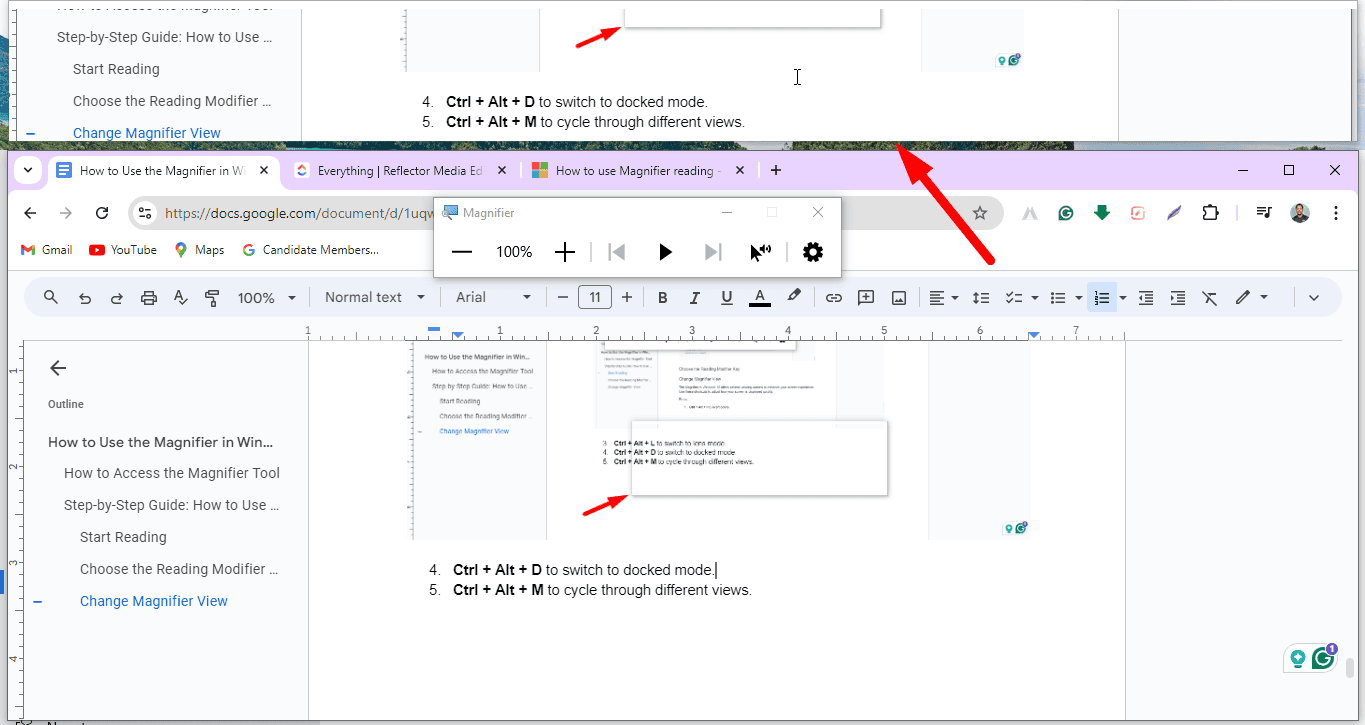Switch to How to use Magnifier reading tab
Viewport: 1365px width, 725px height.
(634, 171)
